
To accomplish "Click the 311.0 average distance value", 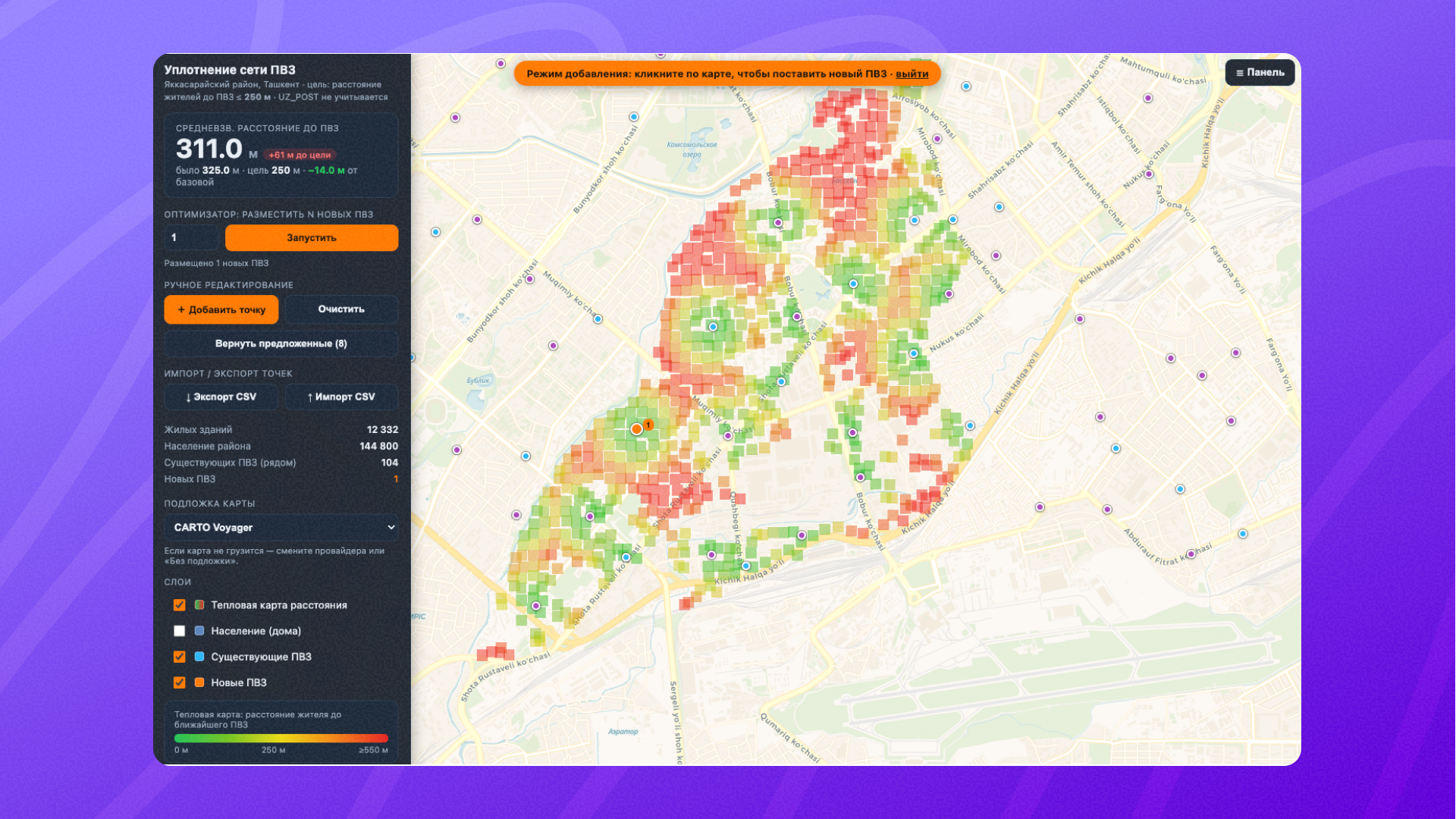I will coord(209,149).
